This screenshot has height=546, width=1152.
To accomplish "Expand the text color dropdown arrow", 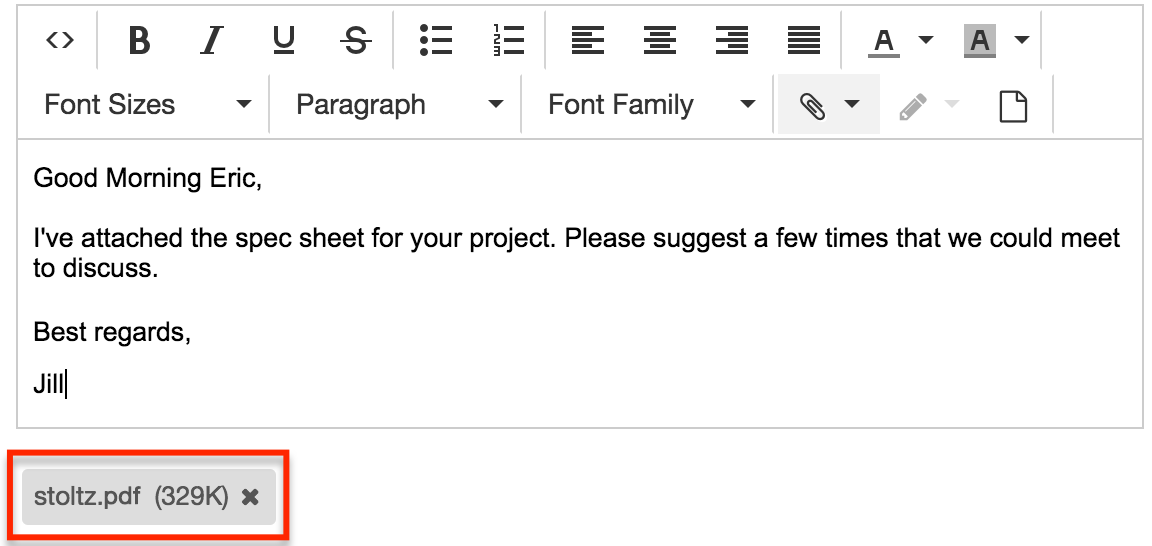I will (x=925, y=40).
